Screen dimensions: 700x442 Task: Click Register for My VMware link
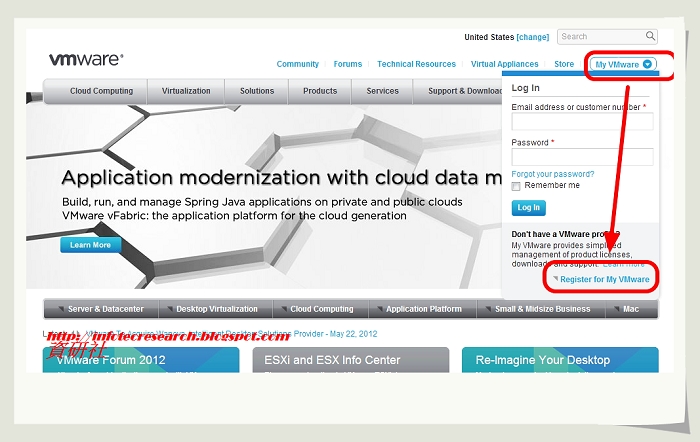click(604, 279)
